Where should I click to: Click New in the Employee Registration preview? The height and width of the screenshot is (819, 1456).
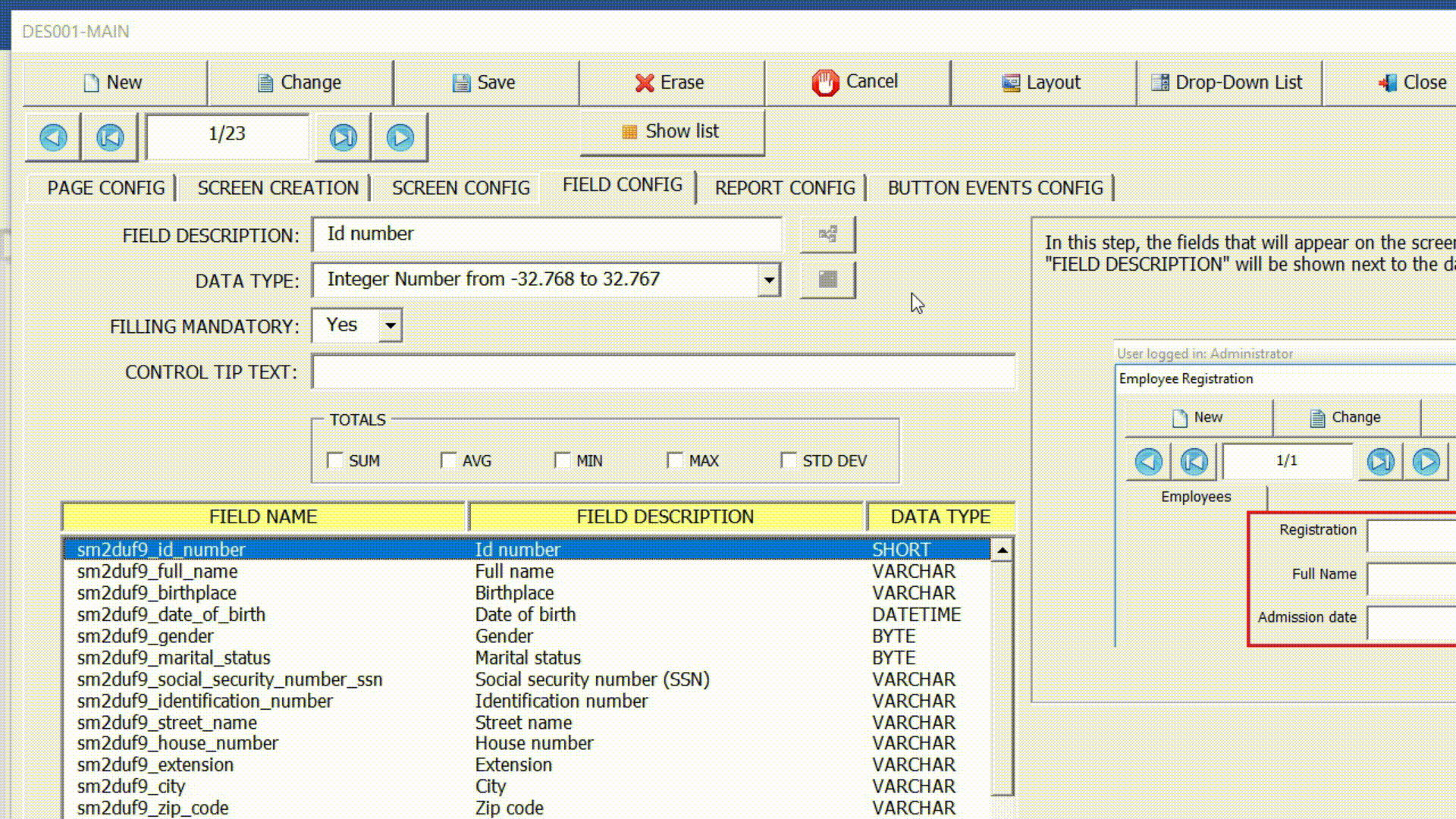point(1198,417)
